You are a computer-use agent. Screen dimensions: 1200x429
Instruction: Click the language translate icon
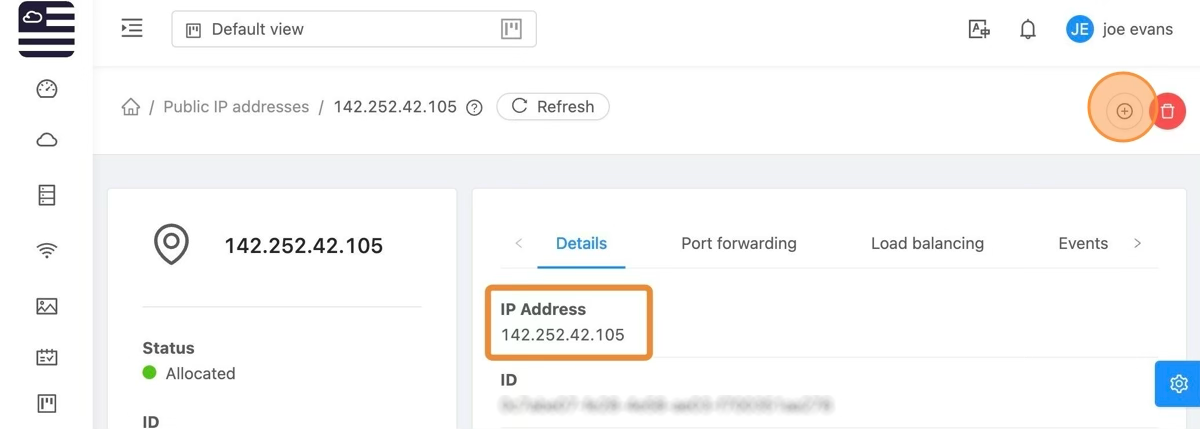coord(979,30)
